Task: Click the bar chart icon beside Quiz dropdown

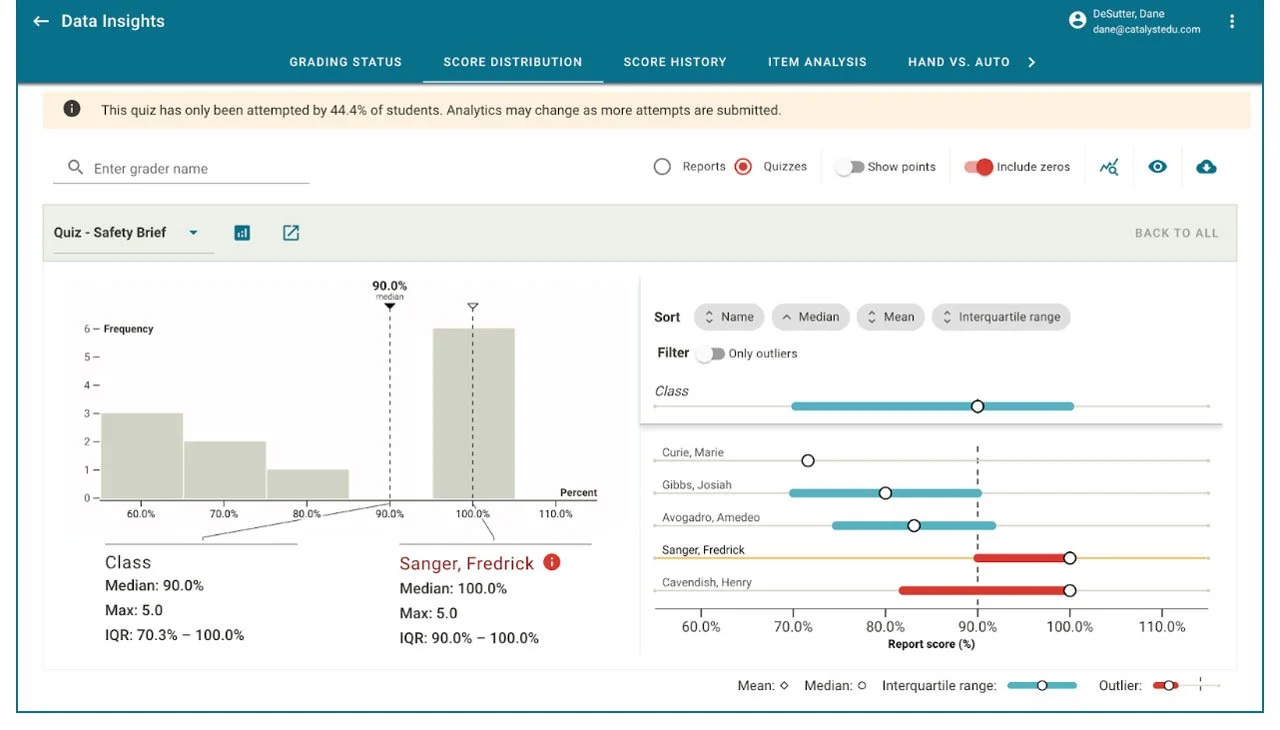Action: click(x=242, y=232)
